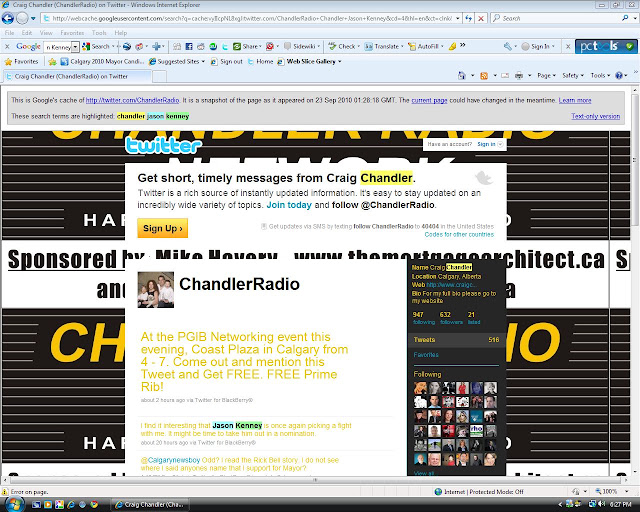Click the Twitter icon in Google Toolbar
This screenshot has height=512, width=640.
225,47
